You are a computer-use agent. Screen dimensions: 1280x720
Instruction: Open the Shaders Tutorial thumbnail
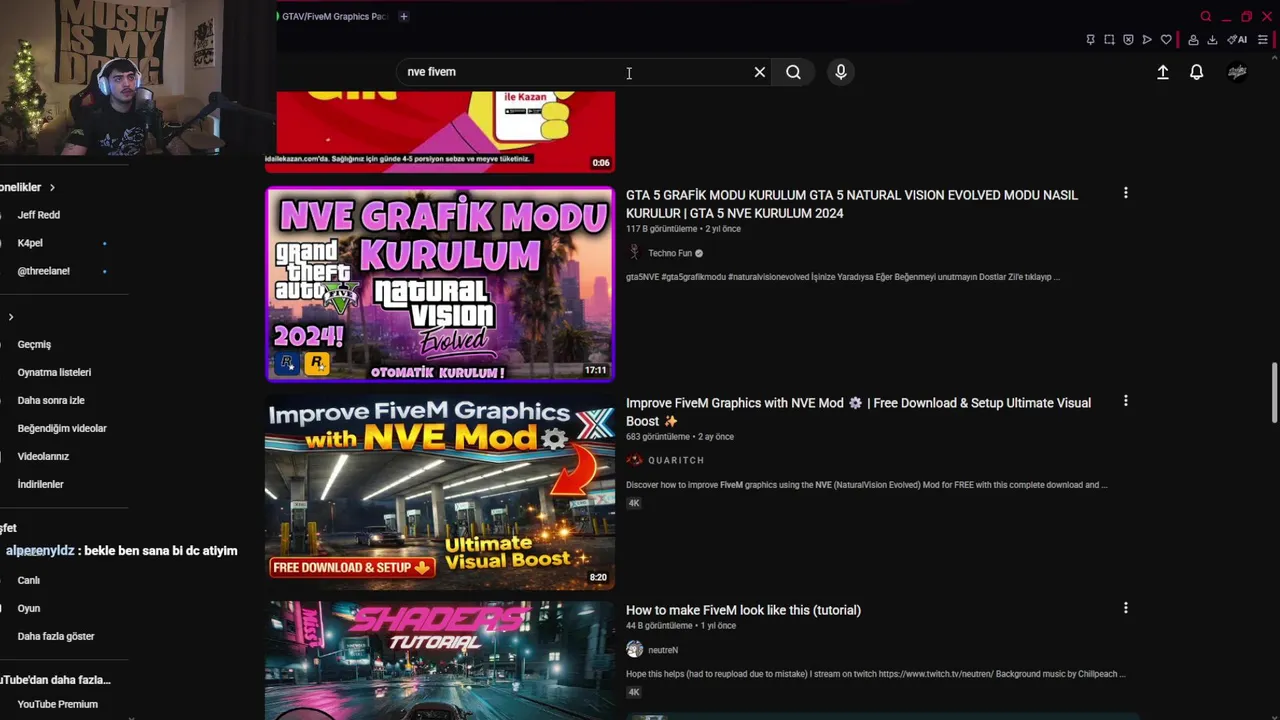point(440,660)
